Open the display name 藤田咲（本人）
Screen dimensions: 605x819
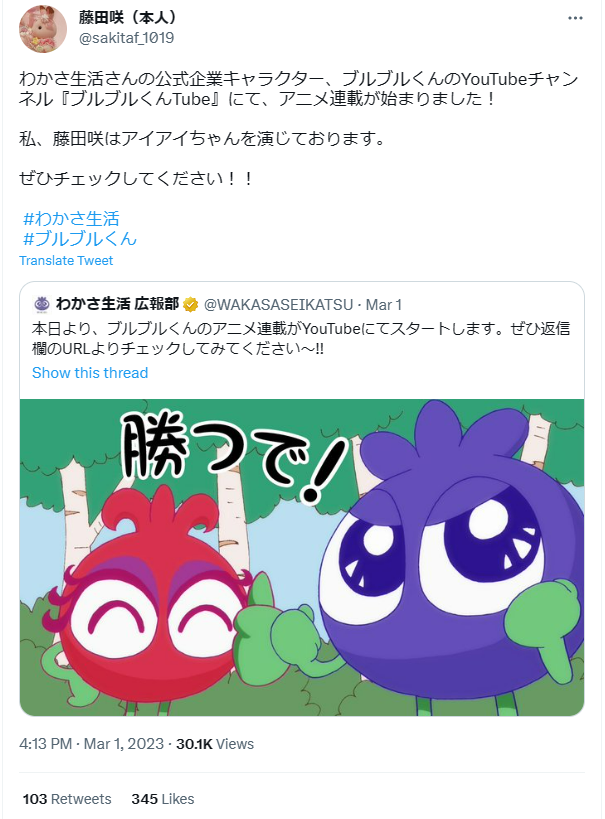[x=129, y=17]
